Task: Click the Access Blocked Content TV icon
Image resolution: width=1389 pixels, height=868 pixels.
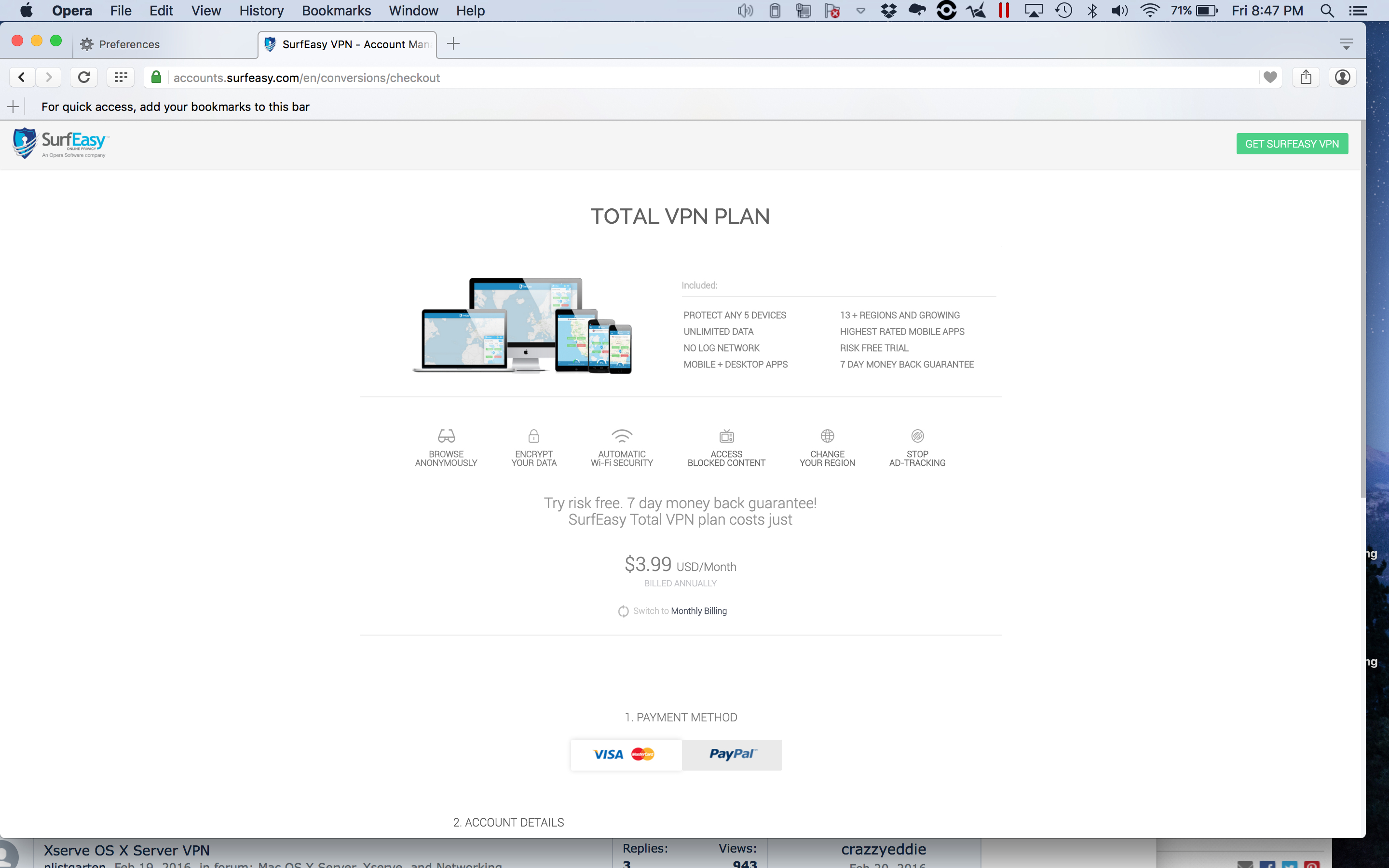Action: [727, 436]
